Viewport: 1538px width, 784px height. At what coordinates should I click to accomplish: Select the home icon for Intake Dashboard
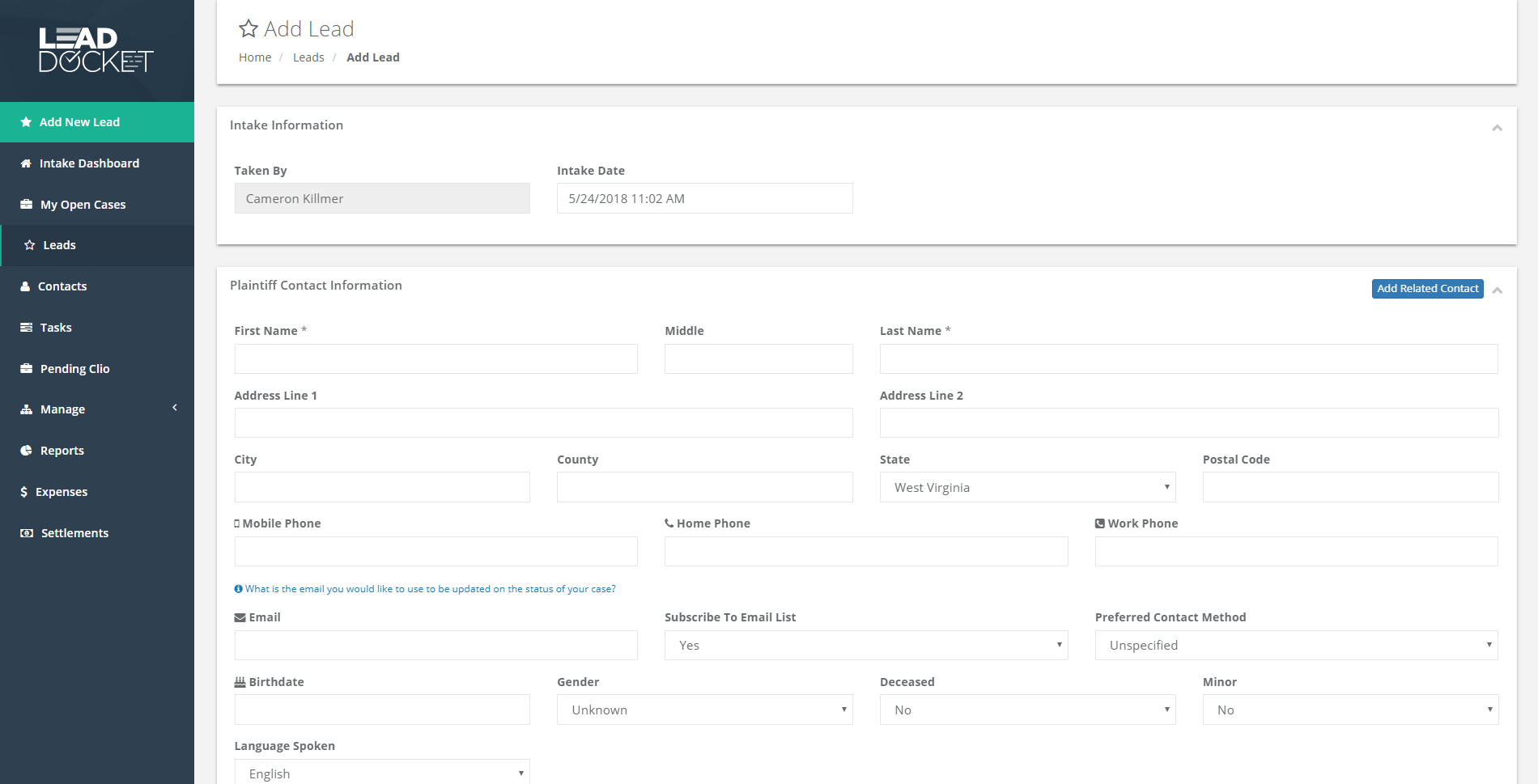(25, 163)
